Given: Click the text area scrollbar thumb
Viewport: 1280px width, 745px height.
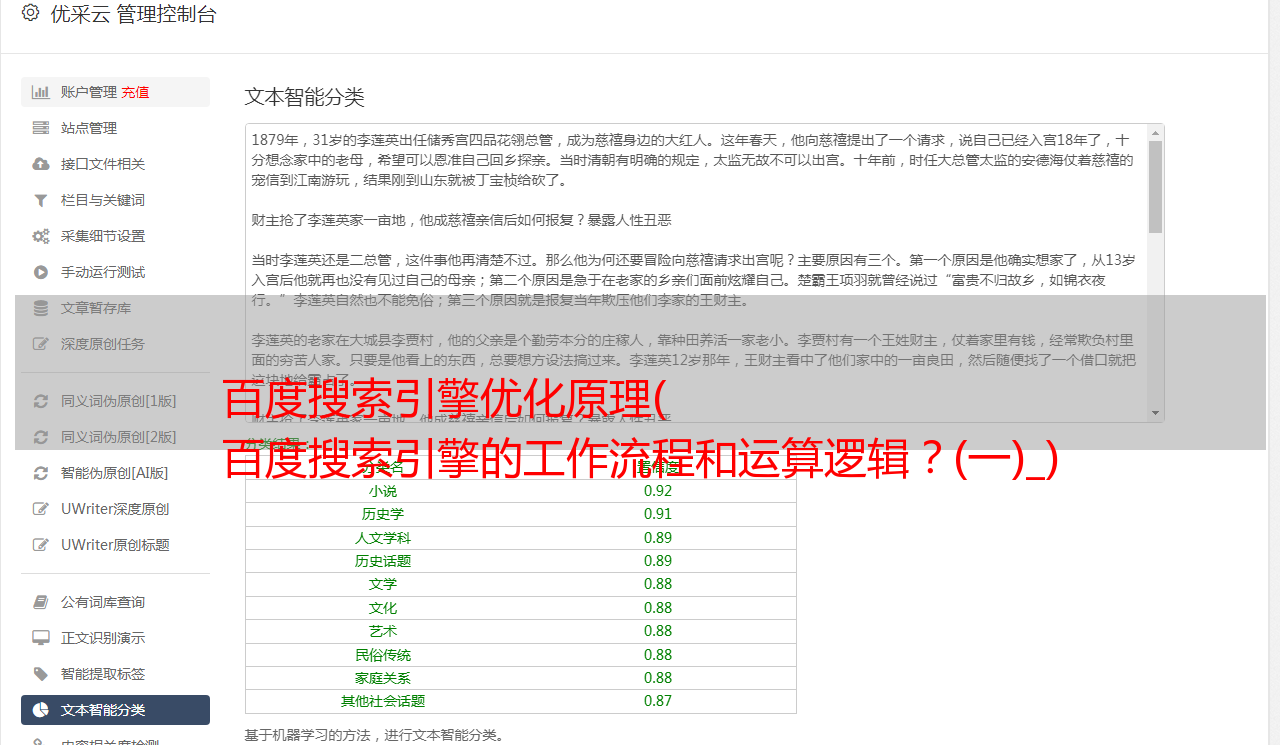Looking at the screenshot, I should (1156, 187).
